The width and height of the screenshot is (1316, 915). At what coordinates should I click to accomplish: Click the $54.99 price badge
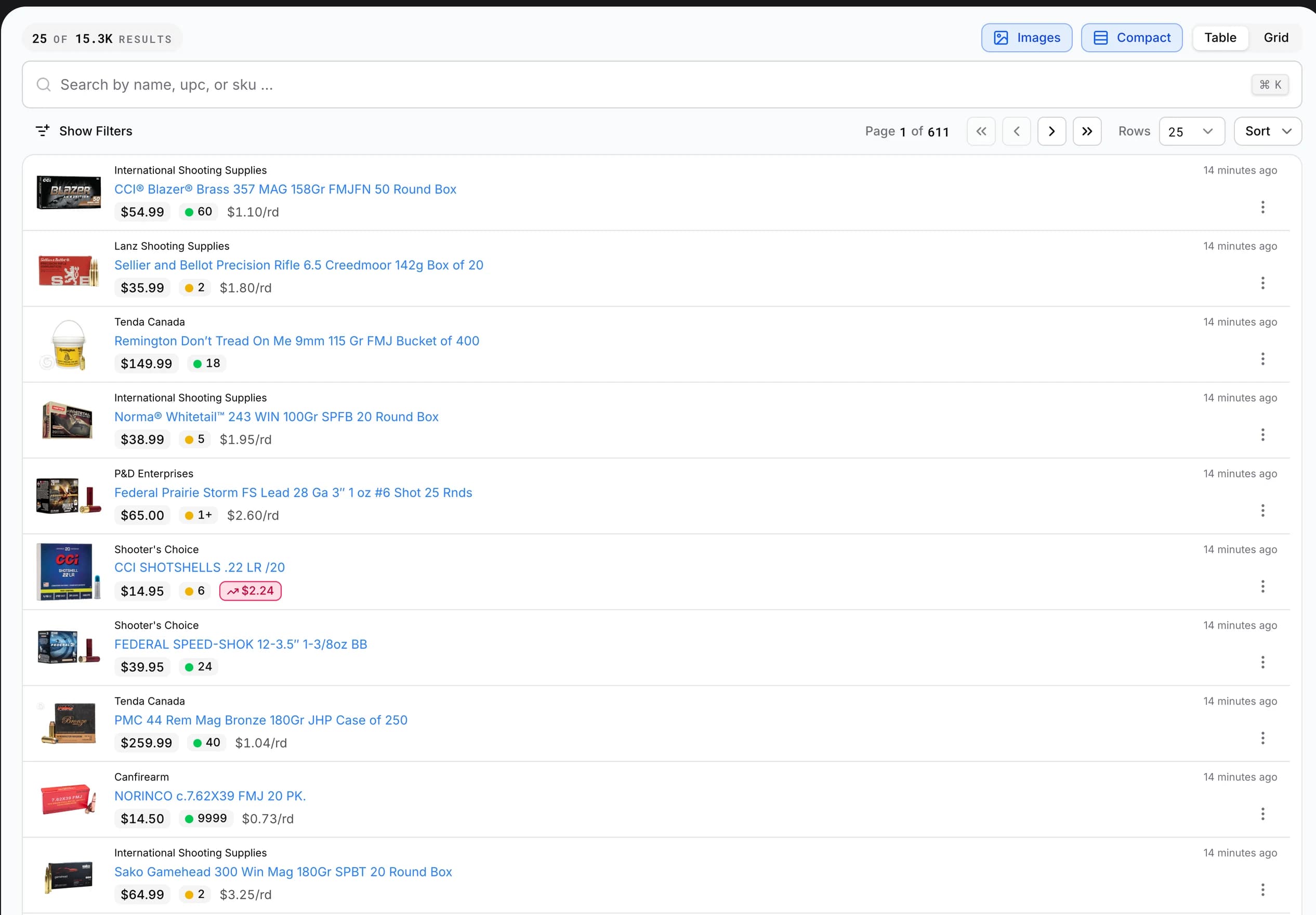(142, 212)
